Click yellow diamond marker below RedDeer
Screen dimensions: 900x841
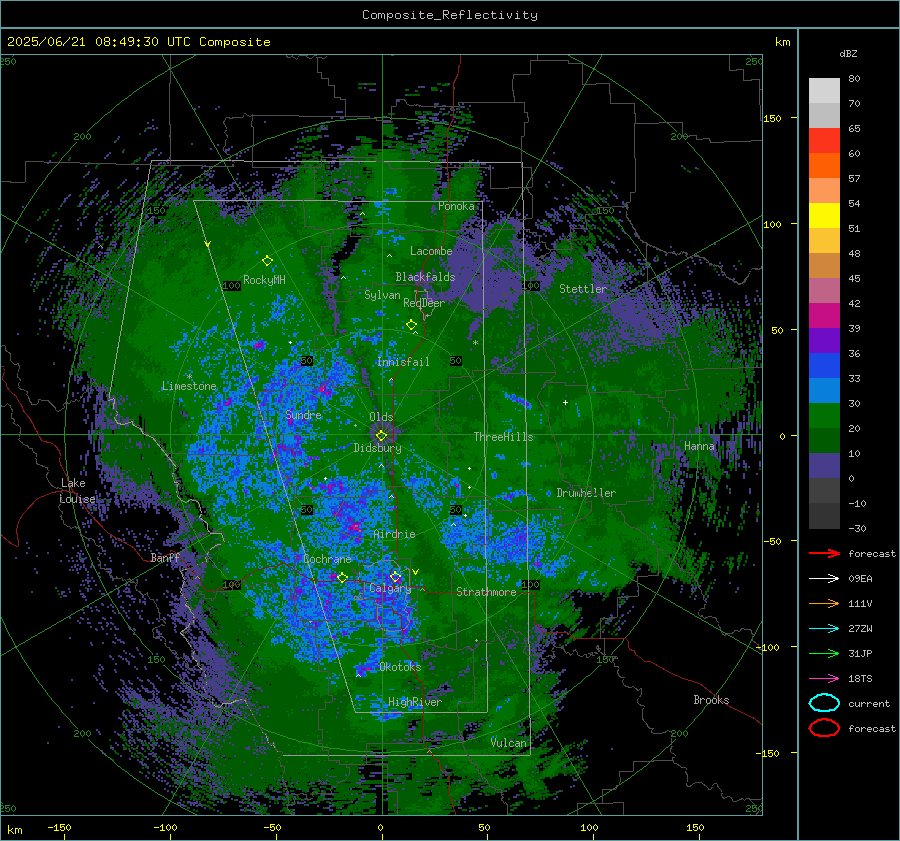pos(411,325)
